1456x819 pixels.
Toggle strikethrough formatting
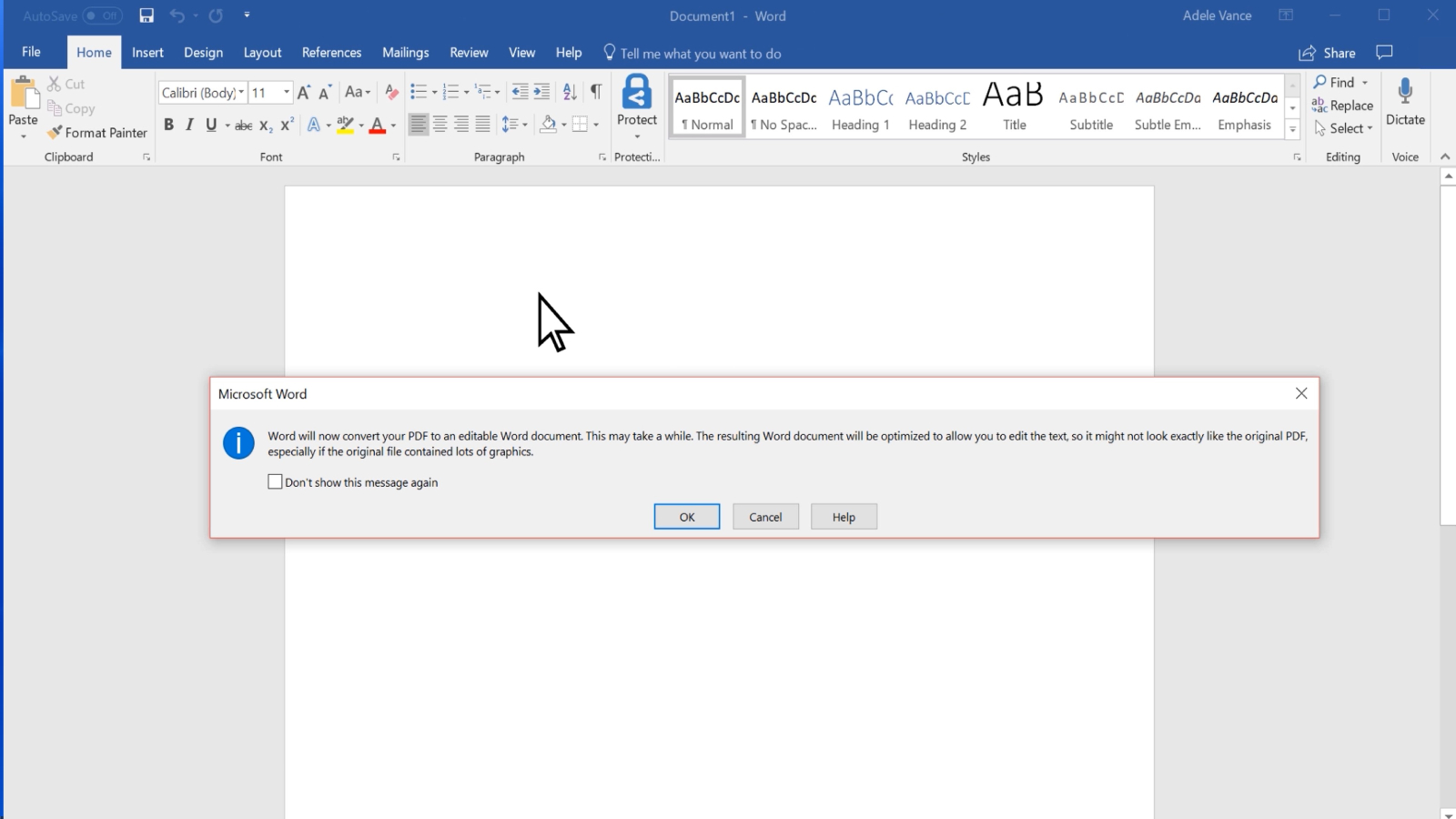tap(242, 125)
